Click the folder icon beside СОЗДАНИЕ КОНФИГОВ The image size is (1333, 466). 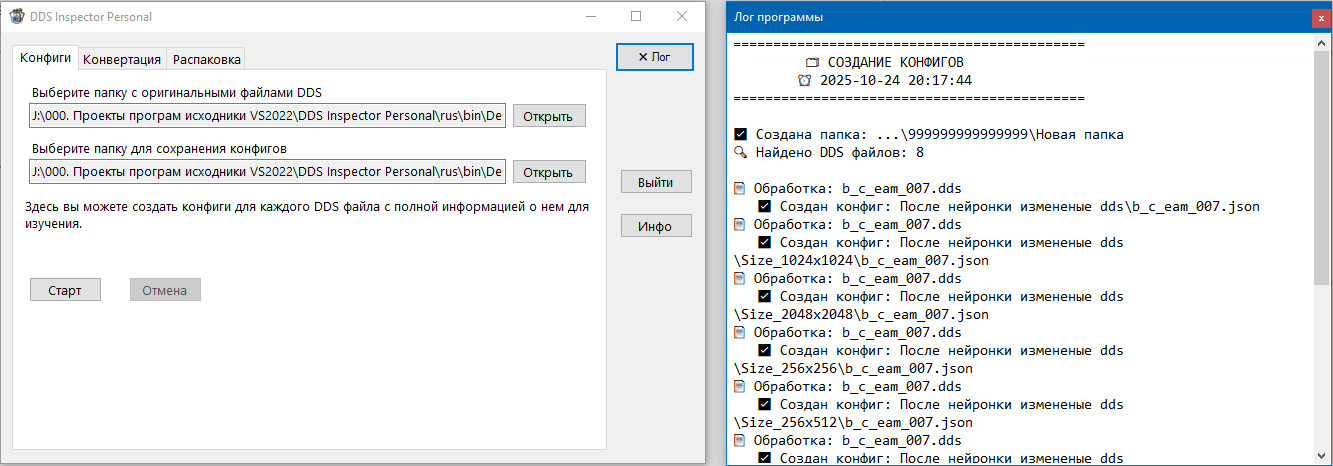pos(811,63)
